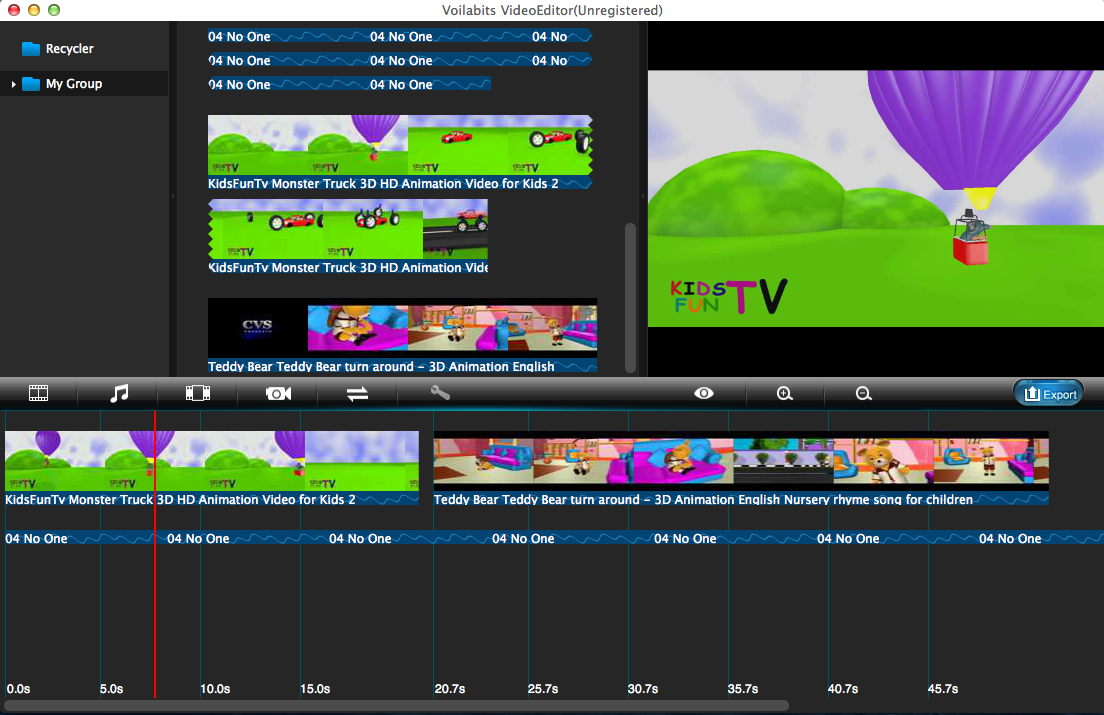
Task: Click the Teddy Bear timeline clip title text
Action: point(703,500)
